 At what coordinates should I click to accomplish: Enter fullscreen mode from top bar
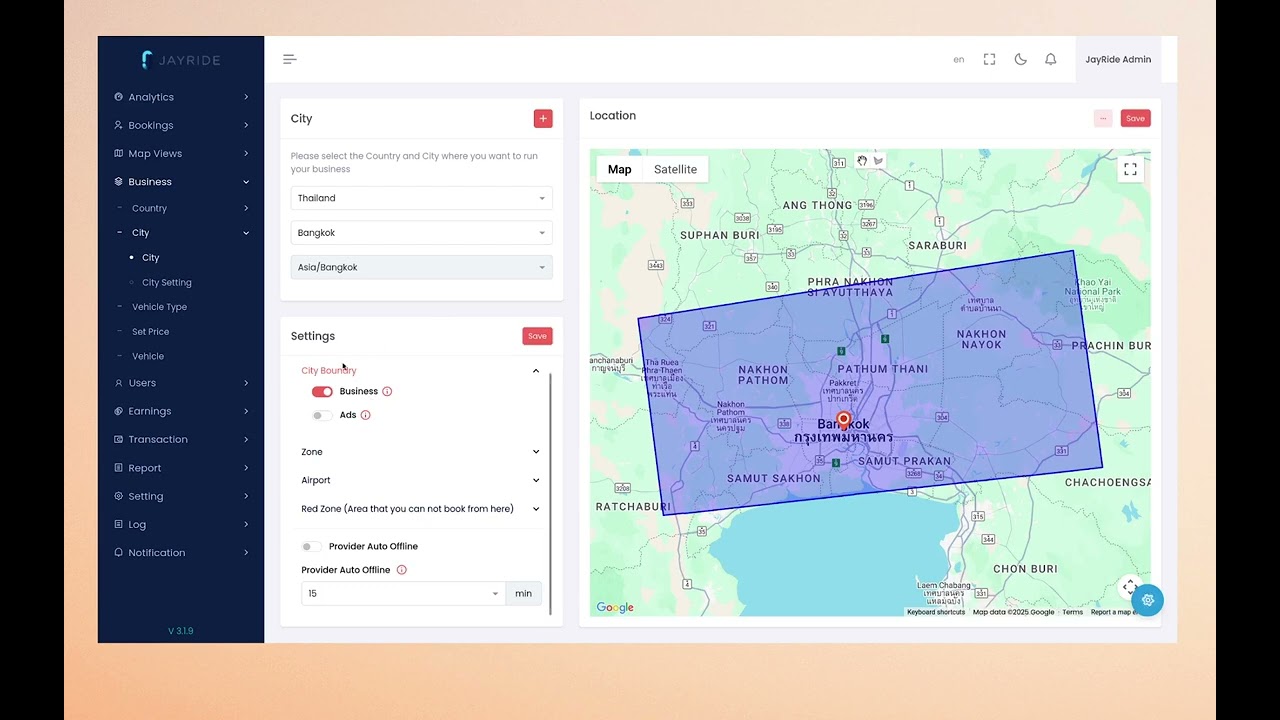click(989, 59)
